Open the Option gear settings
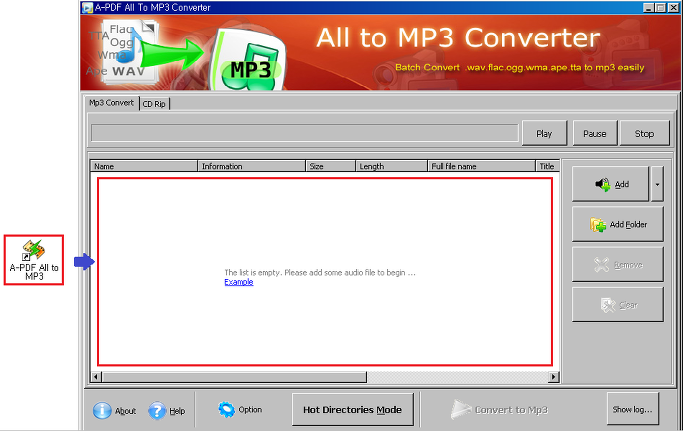 click(240, 410)
